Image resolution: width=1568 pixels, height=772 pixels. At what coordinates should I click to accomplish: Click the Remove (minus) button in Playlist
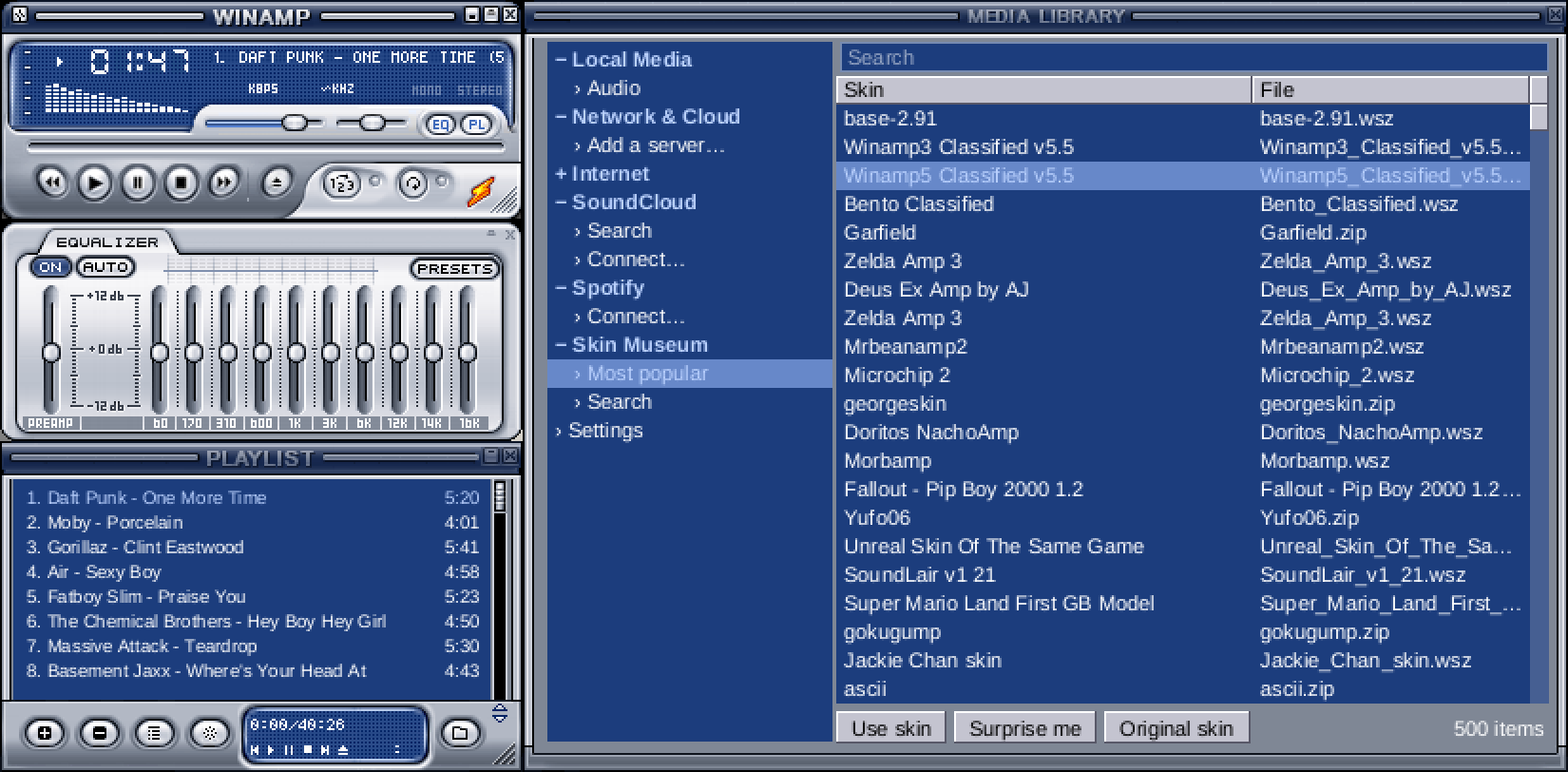[100, 732]
